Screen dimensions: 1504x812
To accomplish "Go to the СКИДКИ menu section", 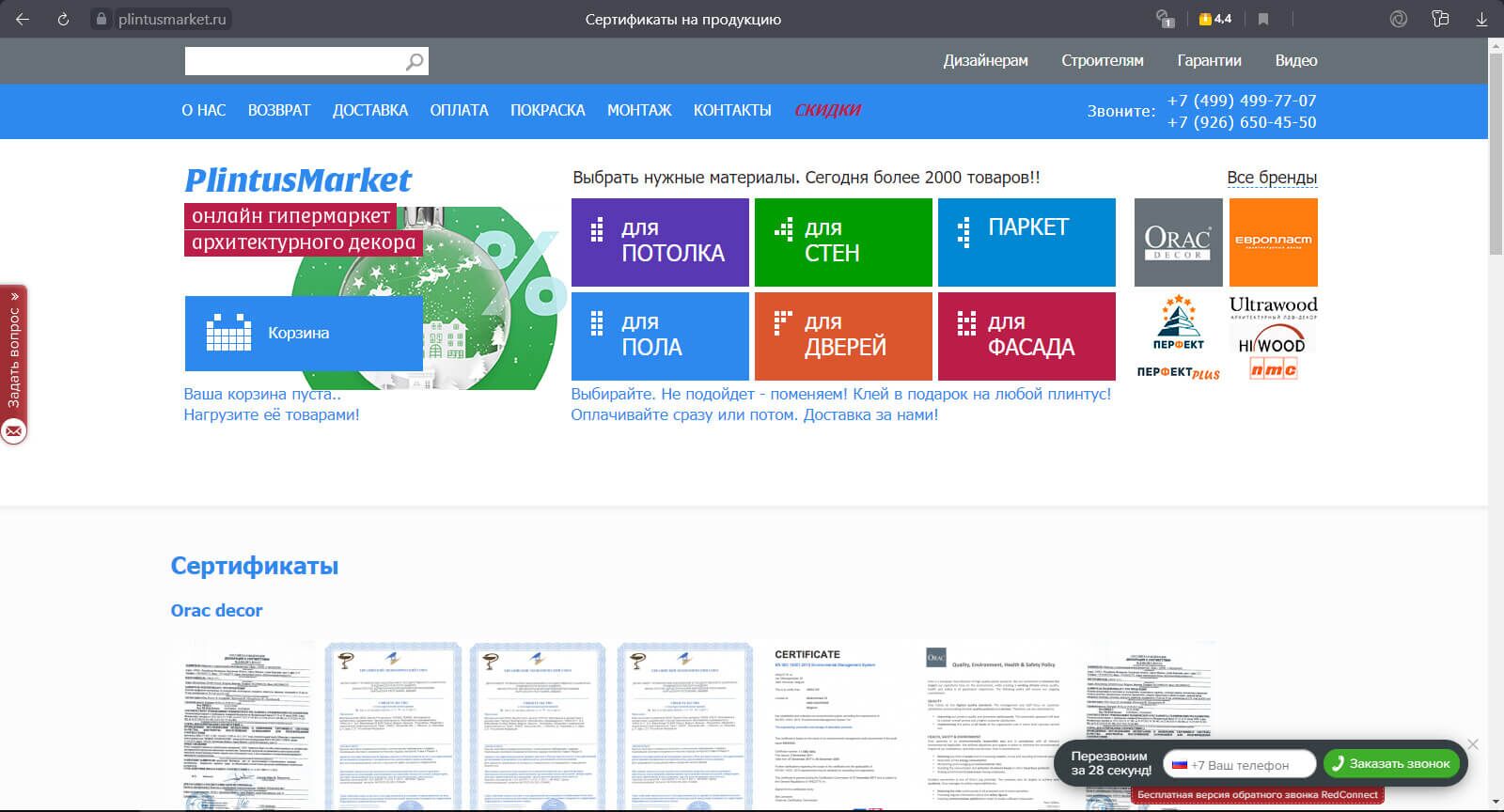I will [x=827, y=110].
